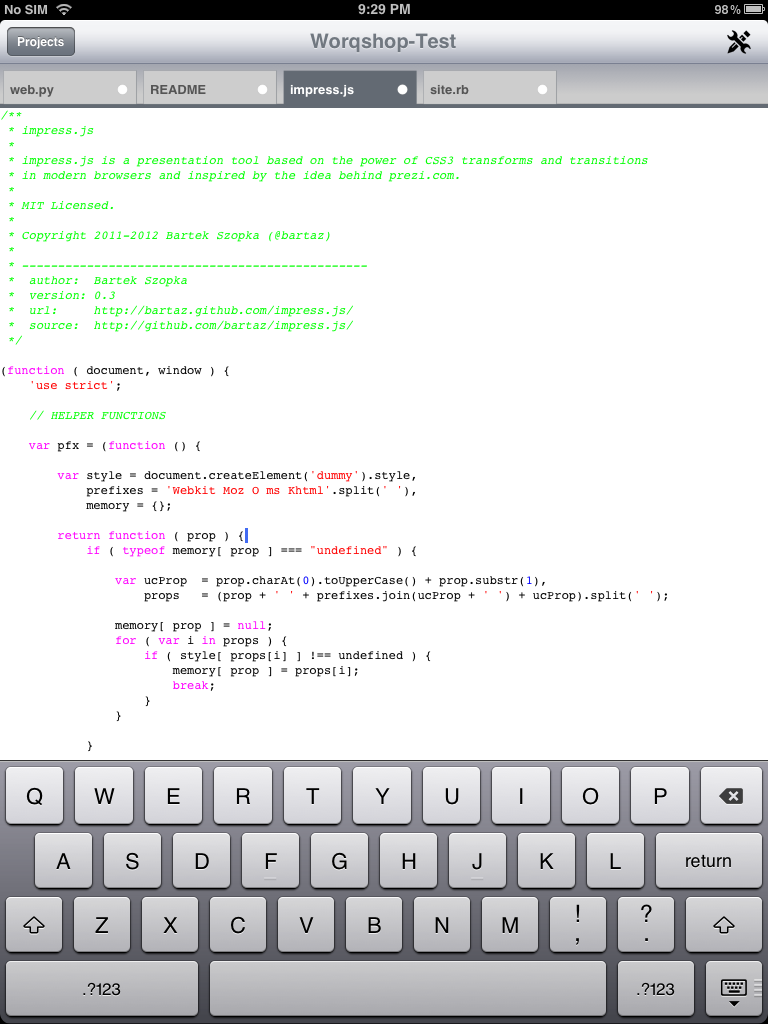This screenshot has width=768, height=1024.
Task: Tap the space bar key
Action: point(408,989)
